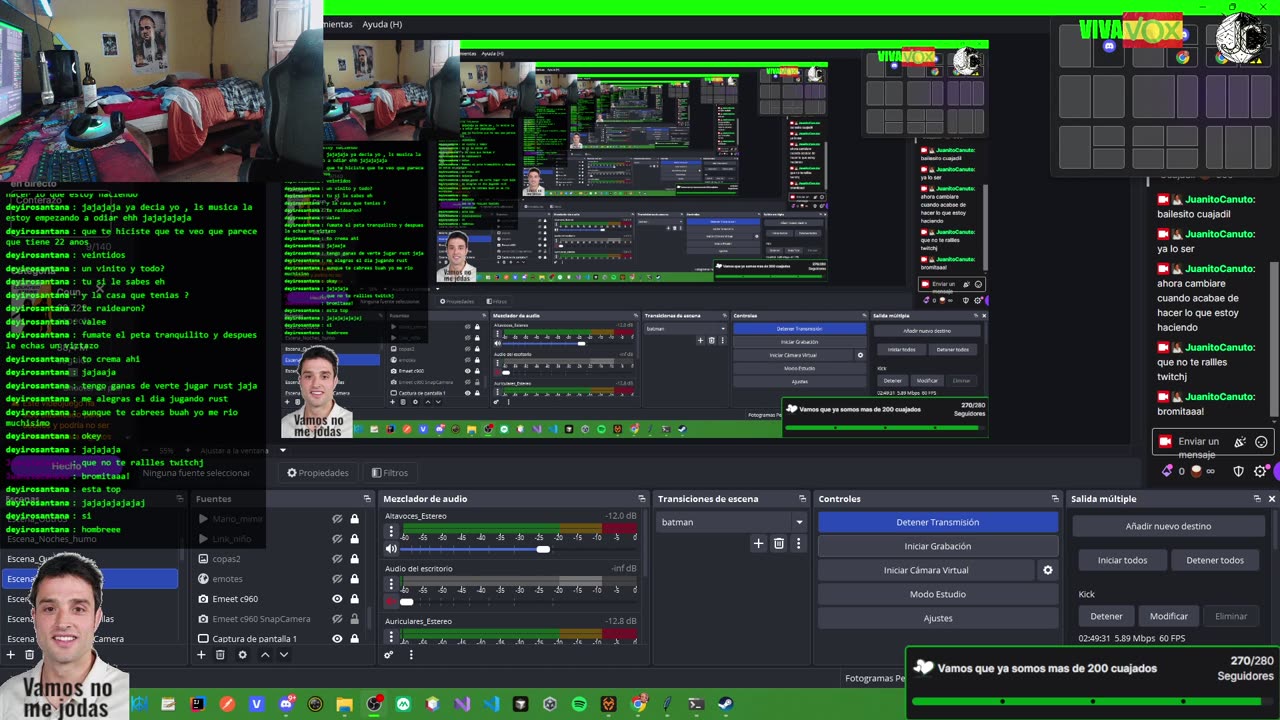Image resolution: width=1280 pixels, height=720 pixels.
Task: Modify the Kick destination
Action: pos(1169,616)
